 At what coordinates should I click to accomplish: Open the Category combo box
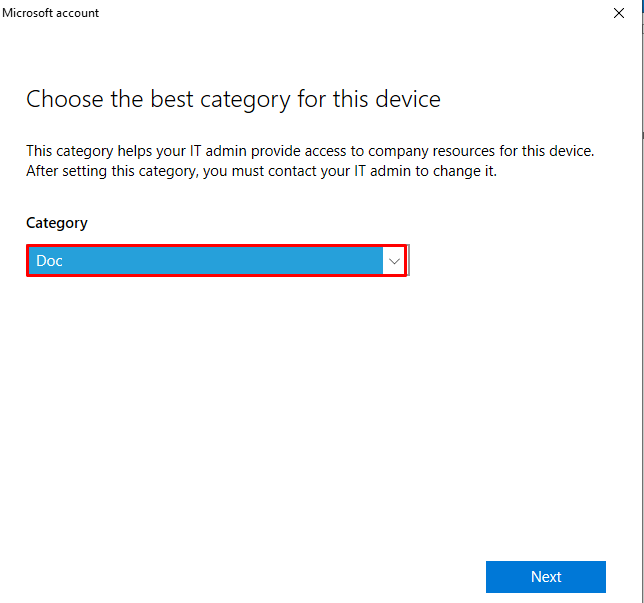[216, 261]
